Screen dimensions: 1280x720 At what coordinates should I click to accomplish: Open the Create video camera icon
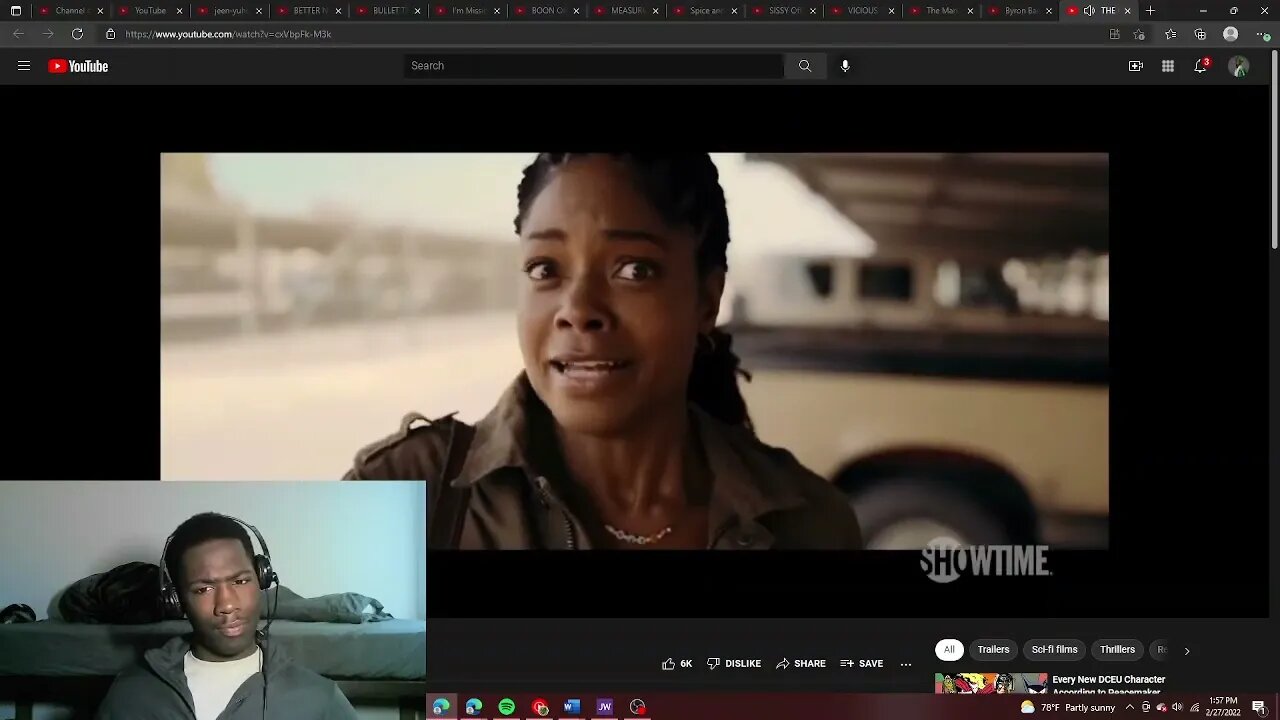point(1136,66)
